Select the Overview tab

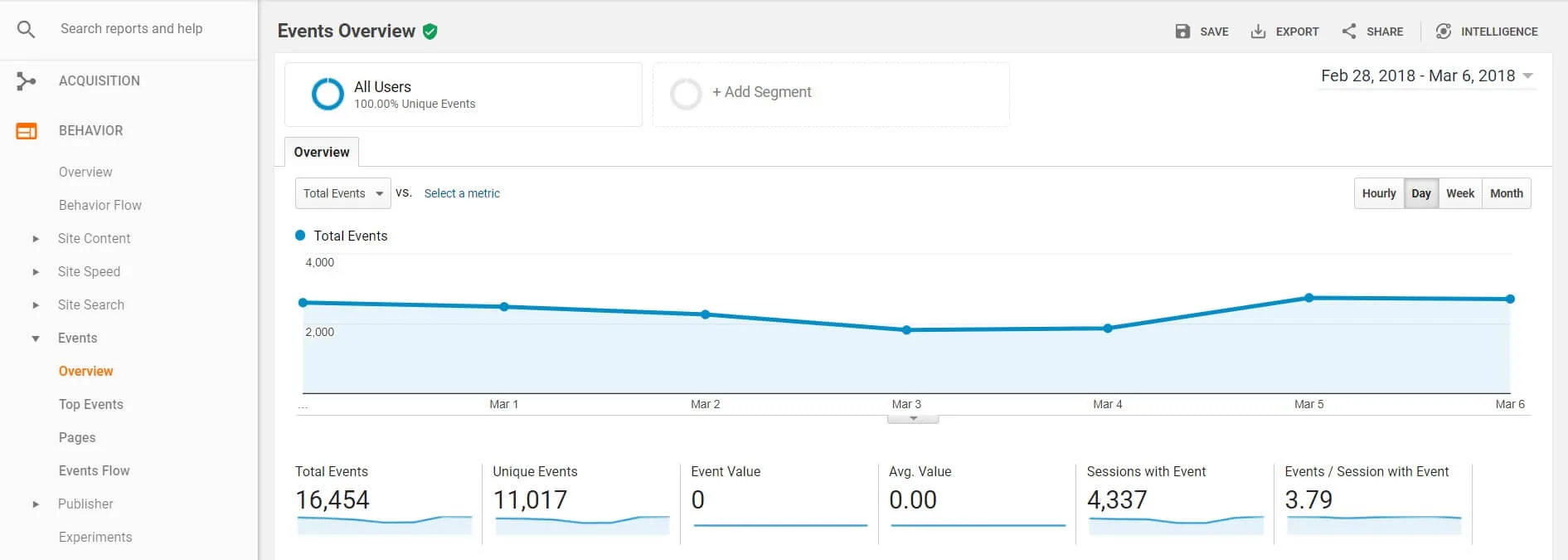tap(322, 153)
